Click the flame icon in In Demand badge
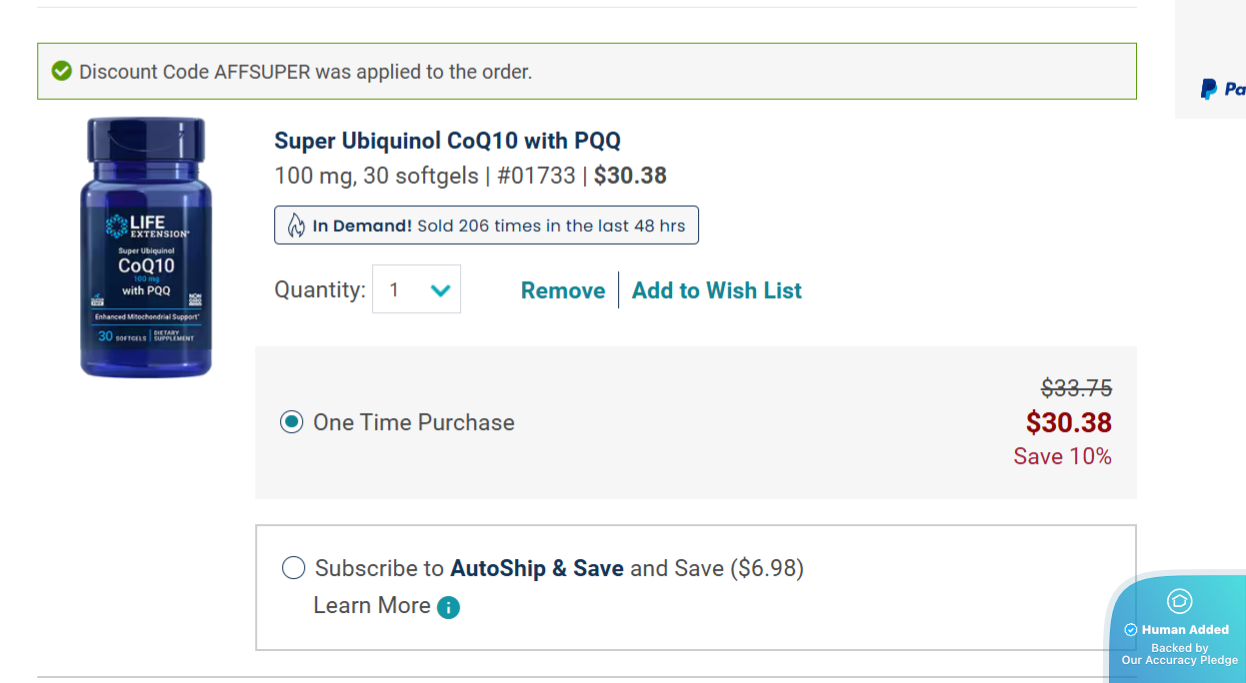Viewport: 1246px width, 683px height. 296,226
